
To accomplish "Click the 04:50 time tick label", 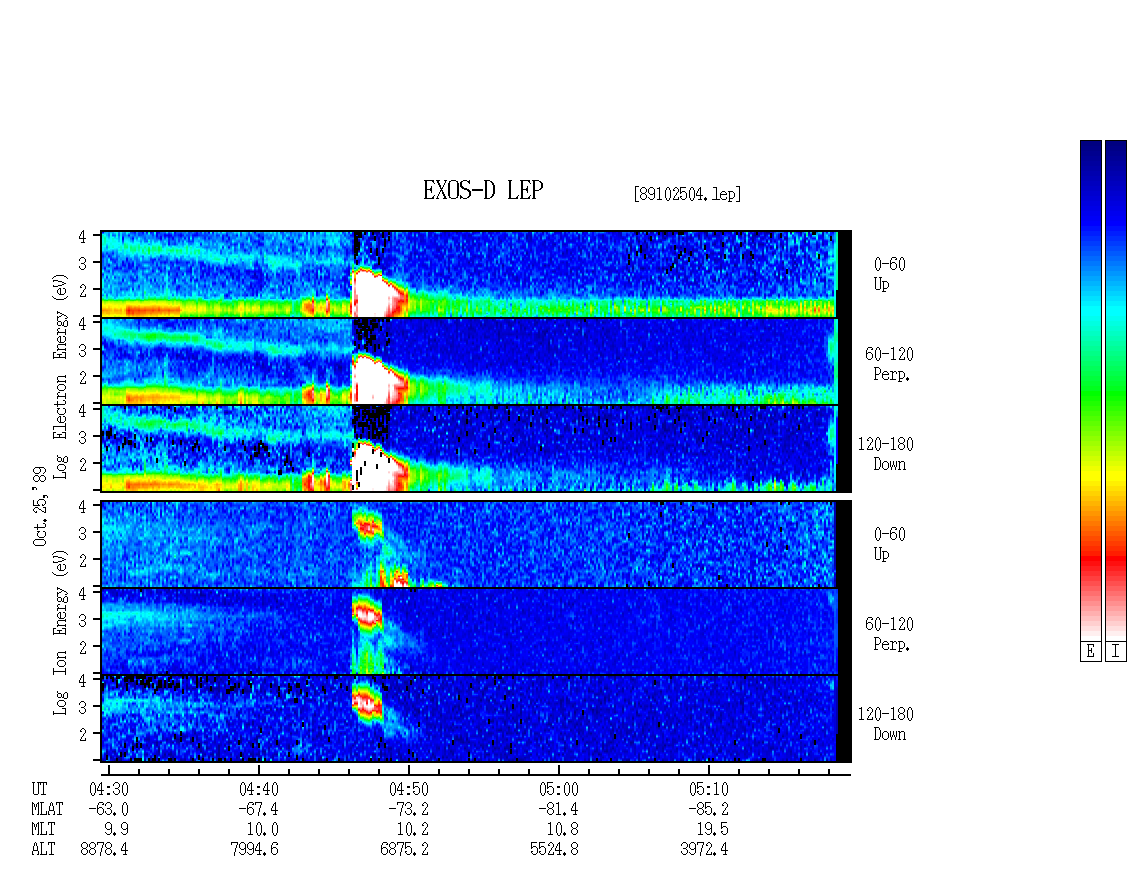I will (x=409, y=789).
